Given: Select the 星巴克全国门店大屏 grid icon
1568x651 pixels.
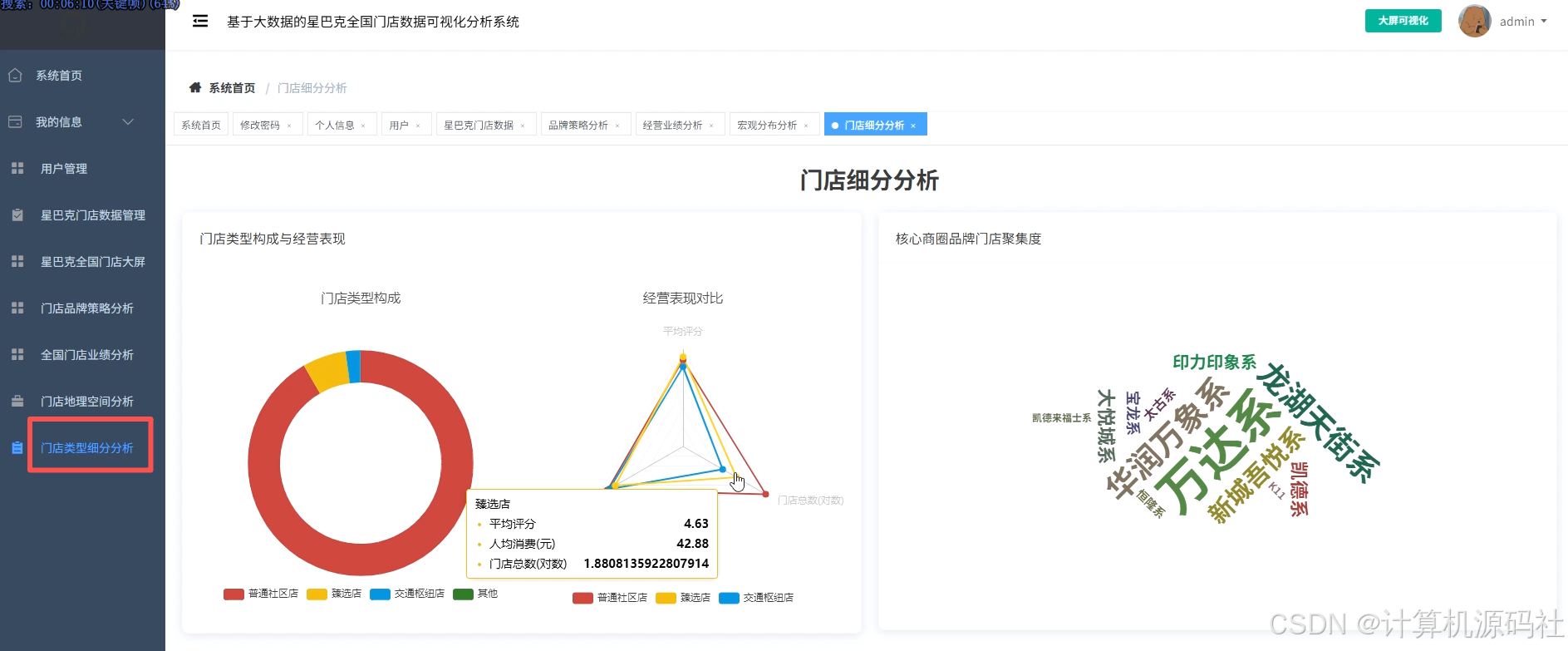Looking at the screenshot, I should click(x=17, y=262).
